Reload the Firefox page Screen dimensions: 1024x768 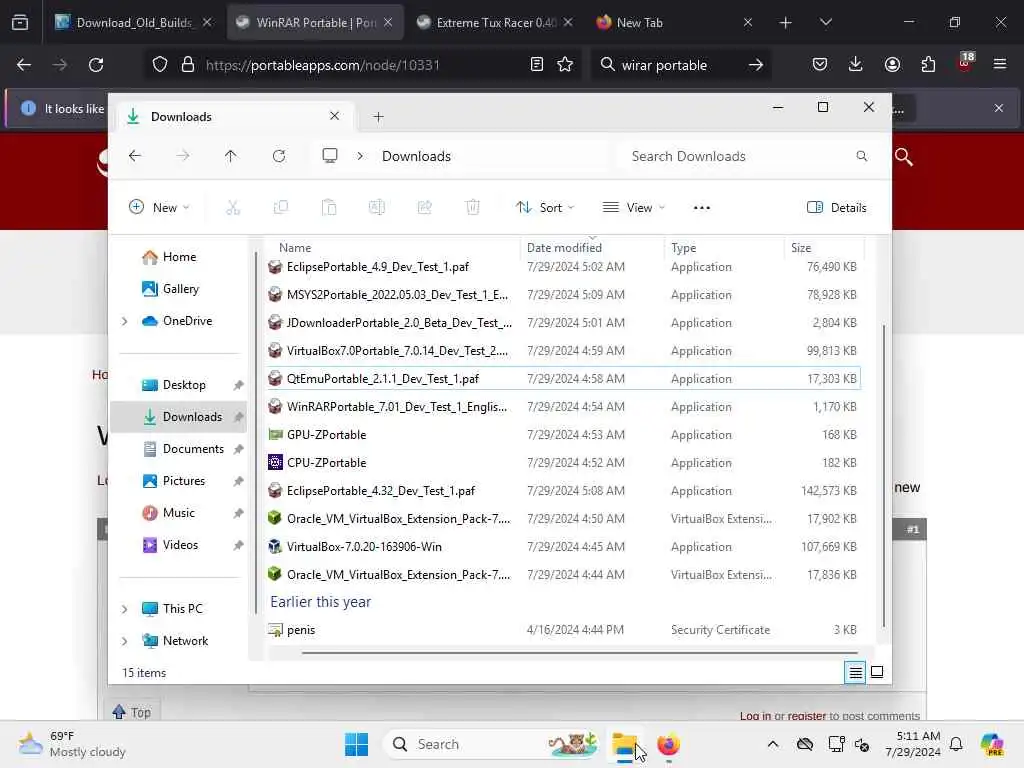click(x=96, y=65)
